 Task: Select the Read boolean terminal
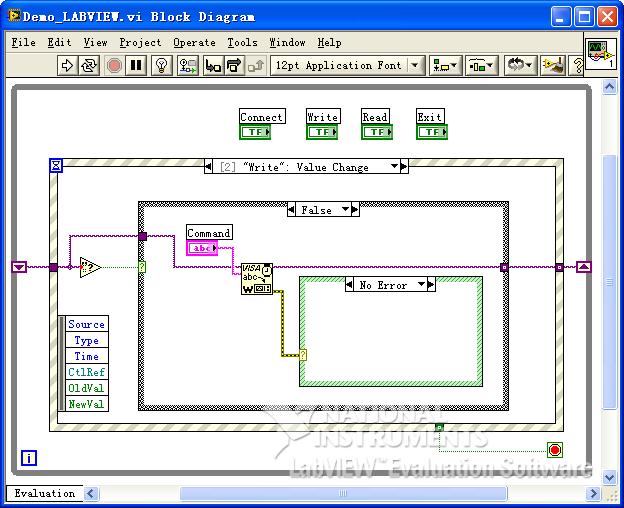click(x=377, y=132)
